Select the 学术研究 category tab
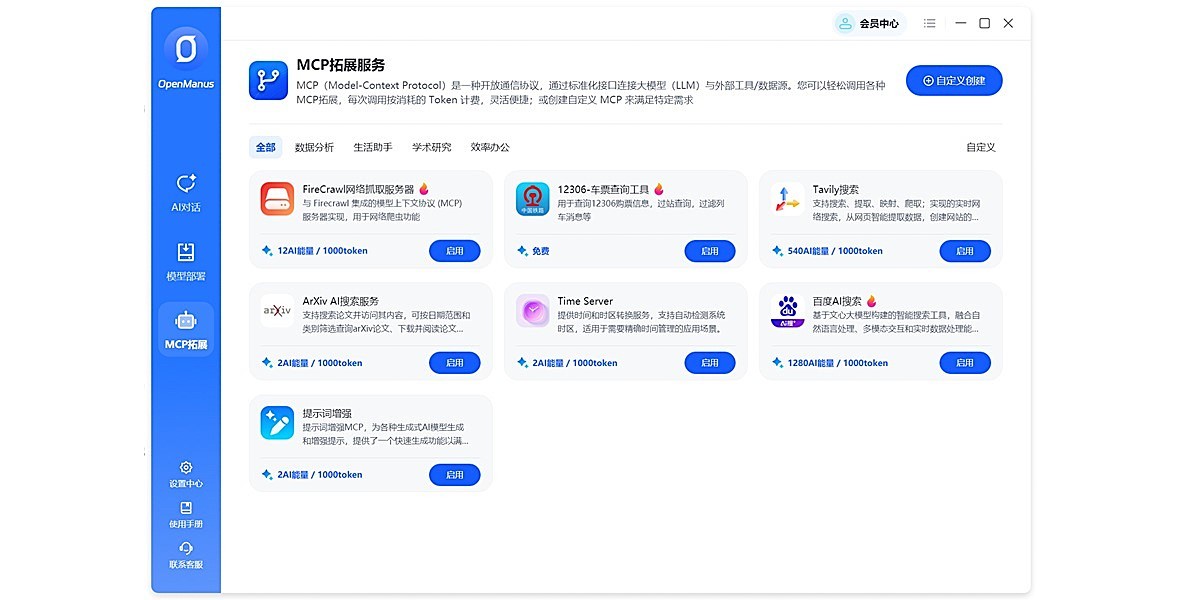This screenshot has width=1200, height=600. 431,147
